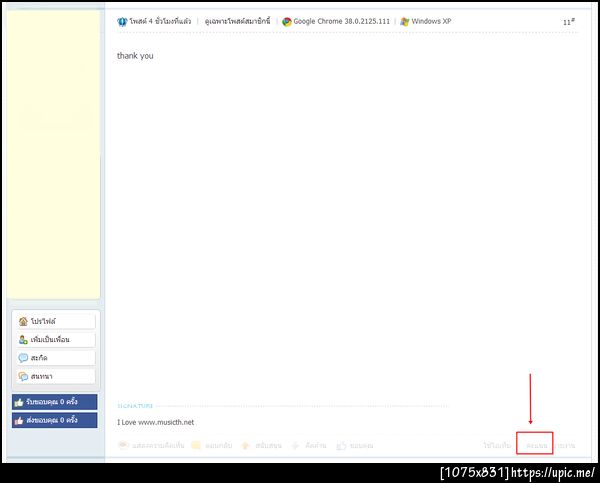The image size is (600, 483).
Task: Click the Google Chrome 38.0.2125.111 text
Action: 341,21
